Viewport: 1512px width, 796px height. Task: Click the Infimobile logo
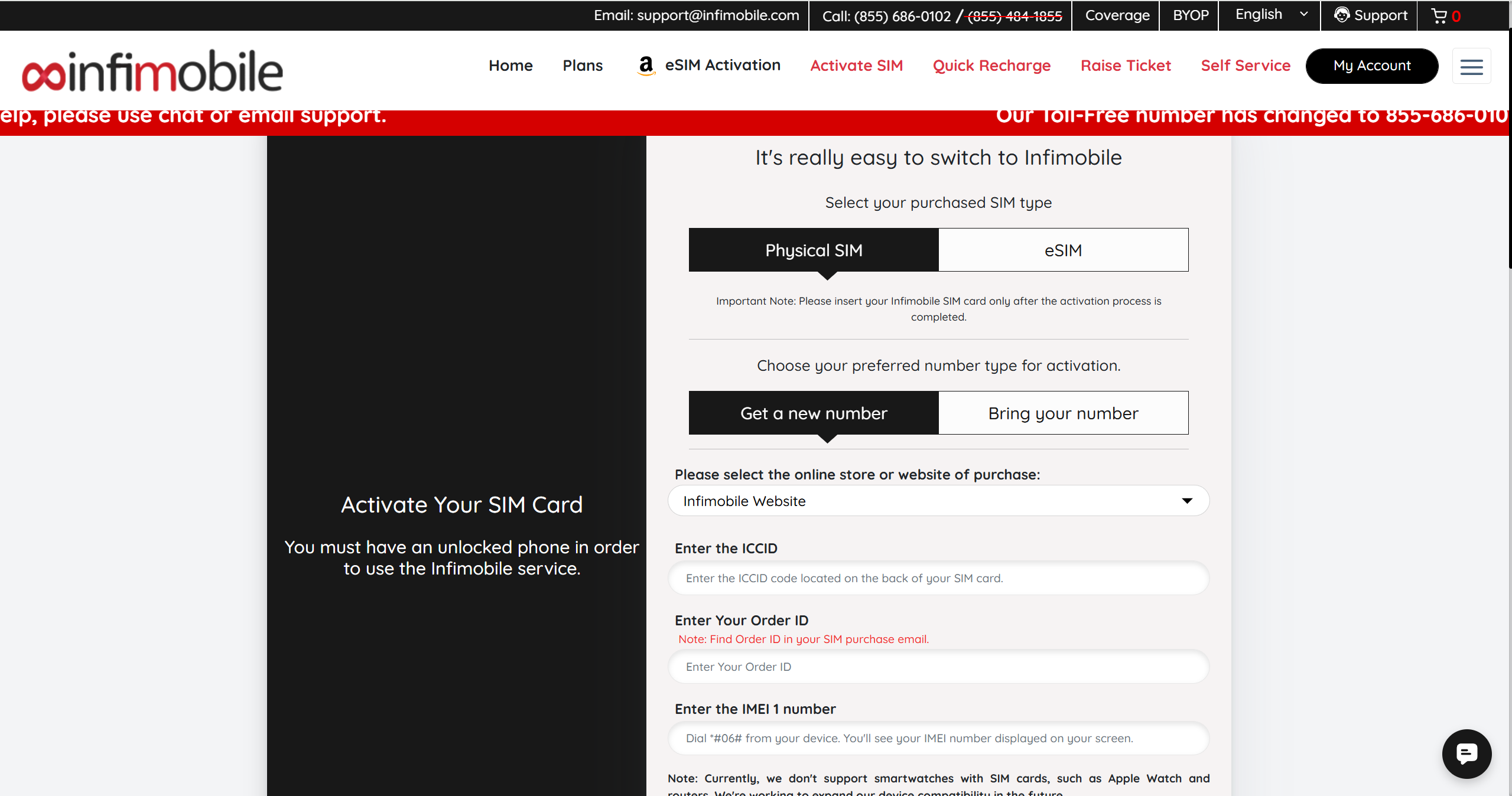point(152,71)
